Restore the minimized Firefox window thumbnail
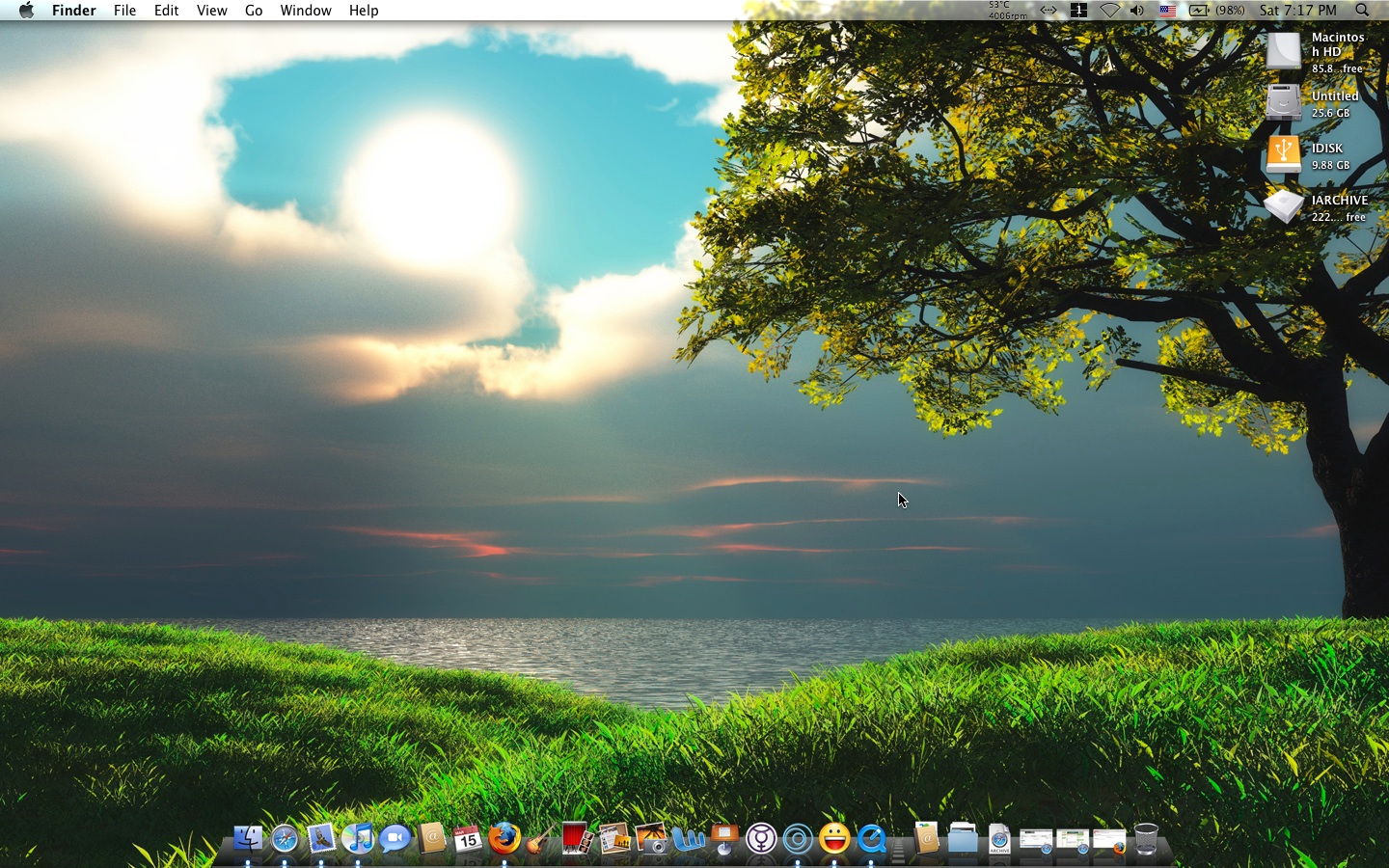 pos(1109,840)
